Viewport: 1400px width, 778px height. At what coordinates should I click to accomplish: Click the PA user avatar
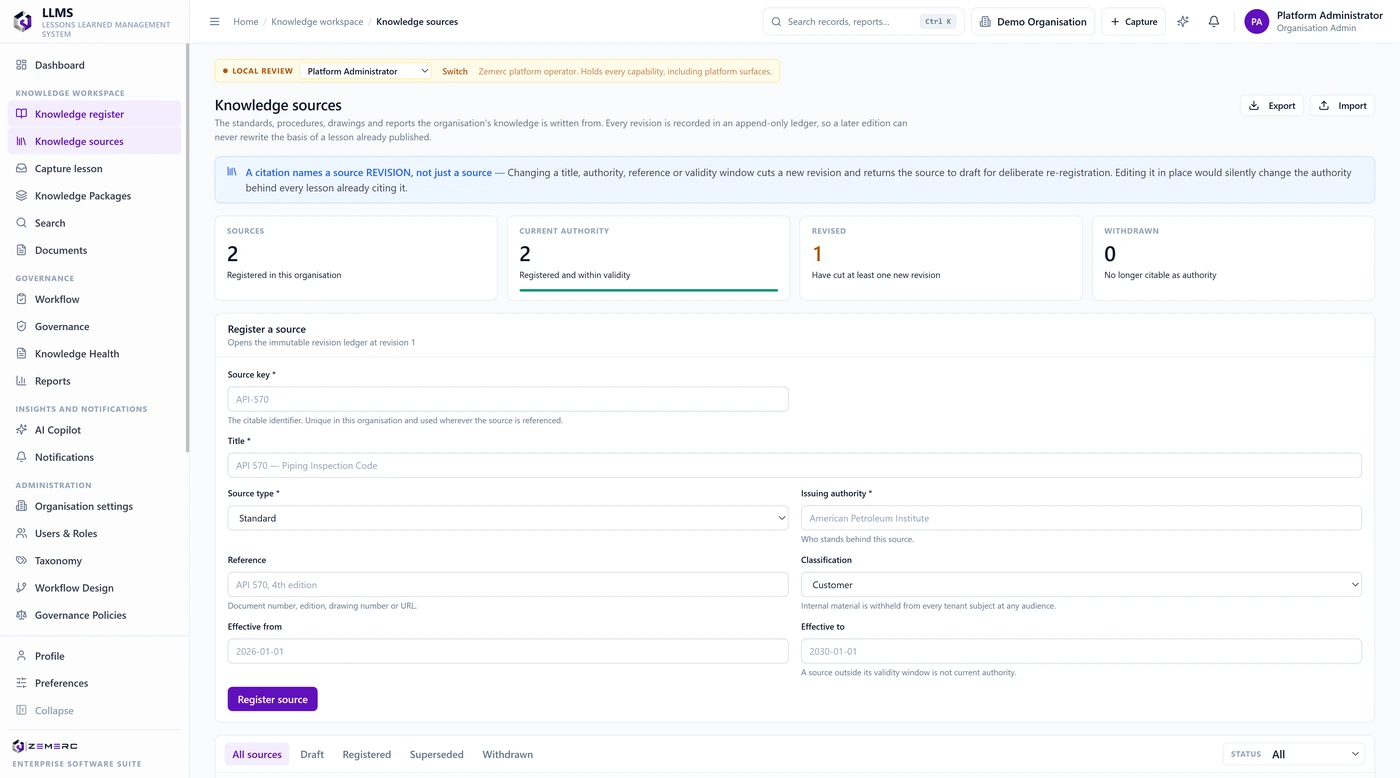click(1256, 21)
